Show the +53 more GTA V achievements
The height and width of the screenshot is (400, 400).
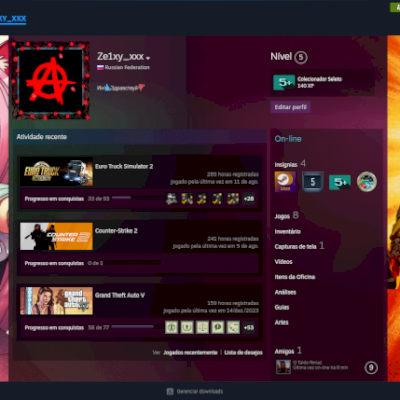click(249, 327)
